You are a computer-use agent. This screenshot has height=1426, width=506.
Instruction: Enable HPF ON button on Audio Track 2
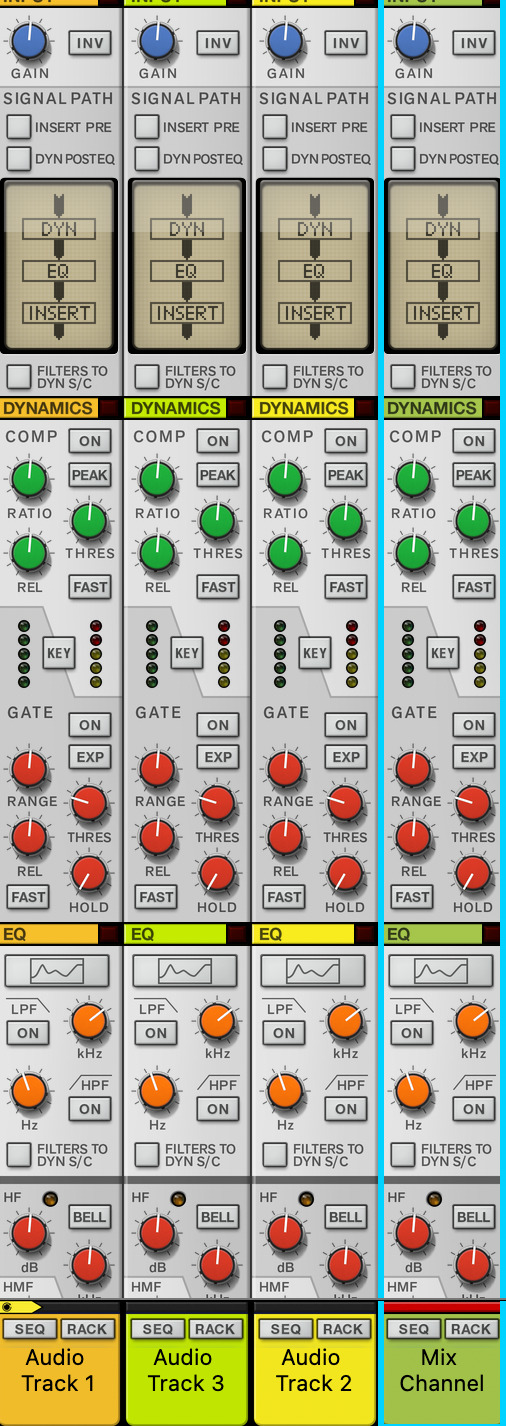(346, 1109)
